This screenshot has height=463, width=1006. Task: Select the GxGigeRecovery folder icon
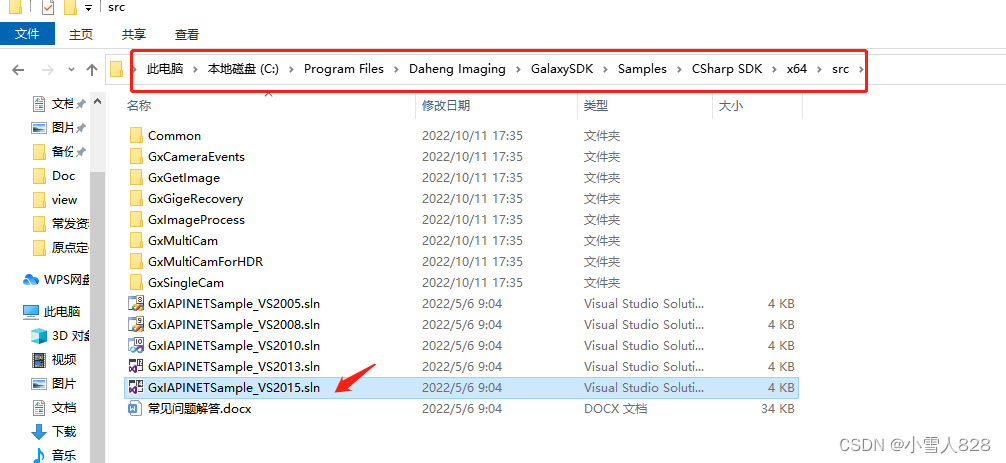click(x=136, y=199)
